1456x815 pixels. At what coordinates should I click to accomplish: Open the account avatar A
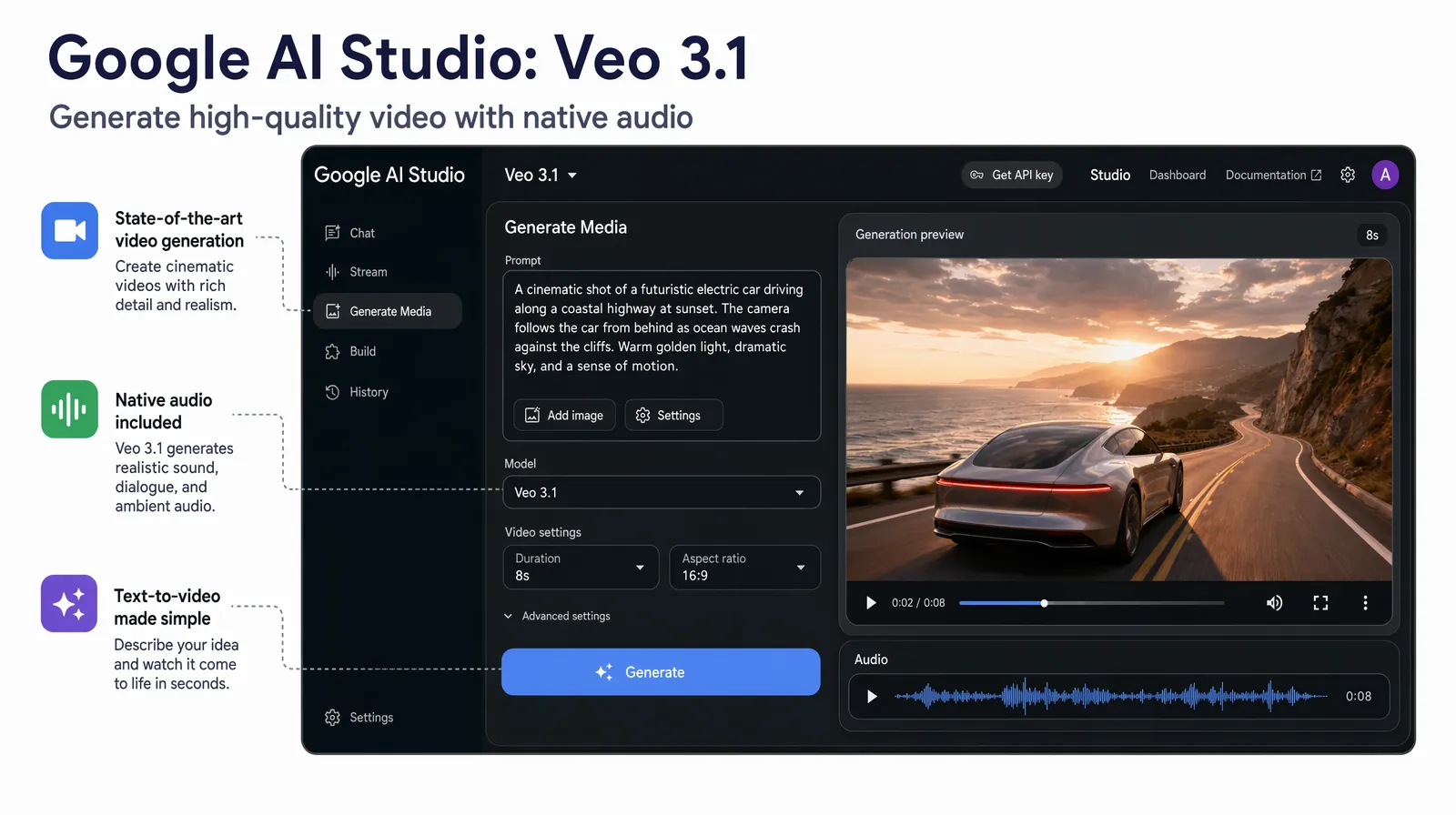point(1385,175)
